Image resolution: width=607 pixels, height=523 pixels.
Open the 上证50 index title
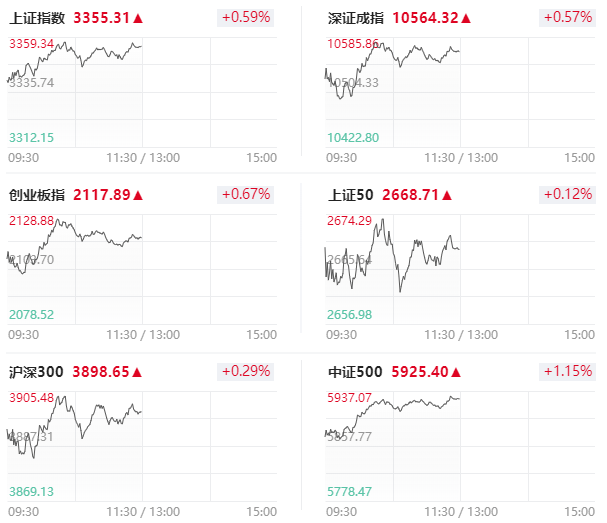pos(350,195)
